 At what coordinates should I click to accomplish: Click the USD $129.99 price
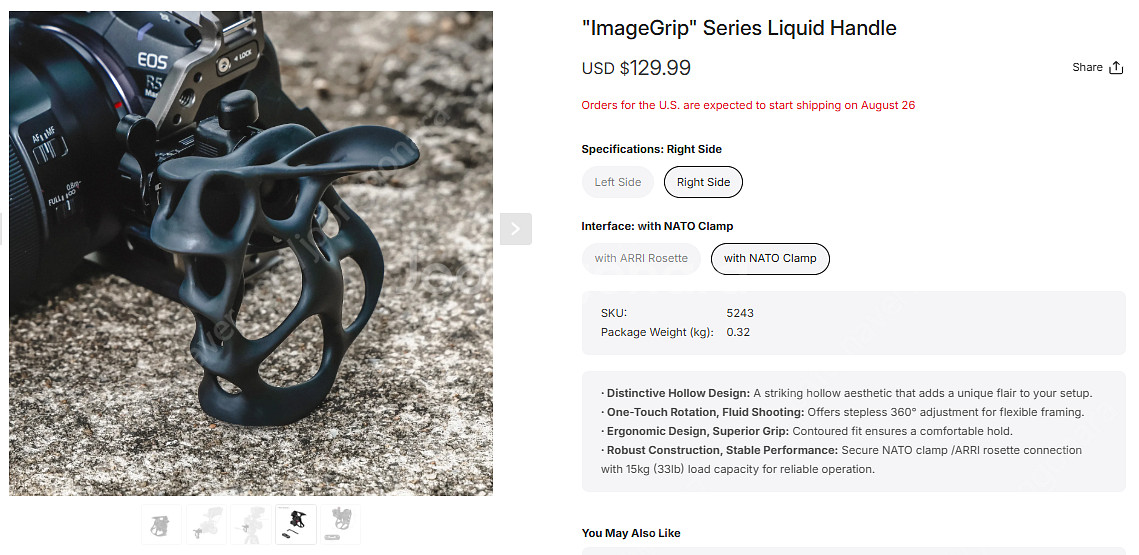(636, 68)
